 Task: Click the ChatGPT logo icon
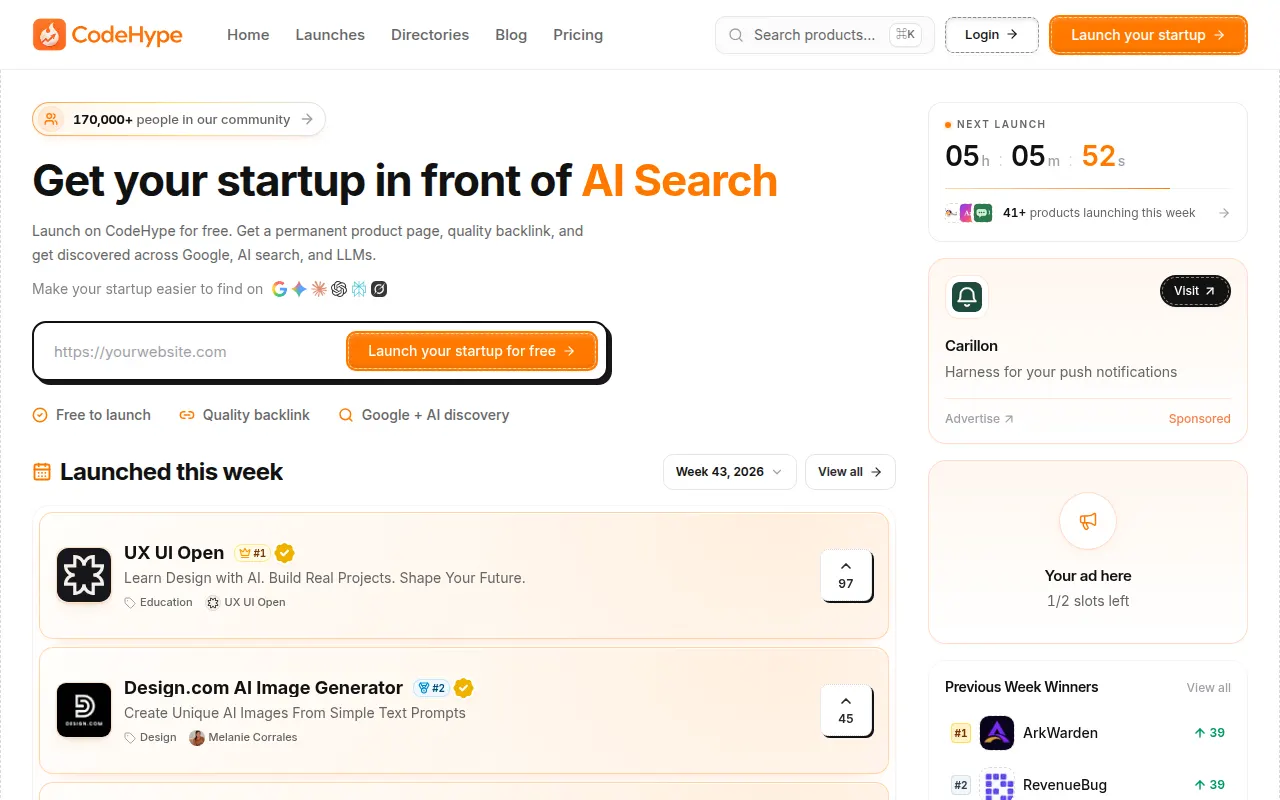coord(339,289)
